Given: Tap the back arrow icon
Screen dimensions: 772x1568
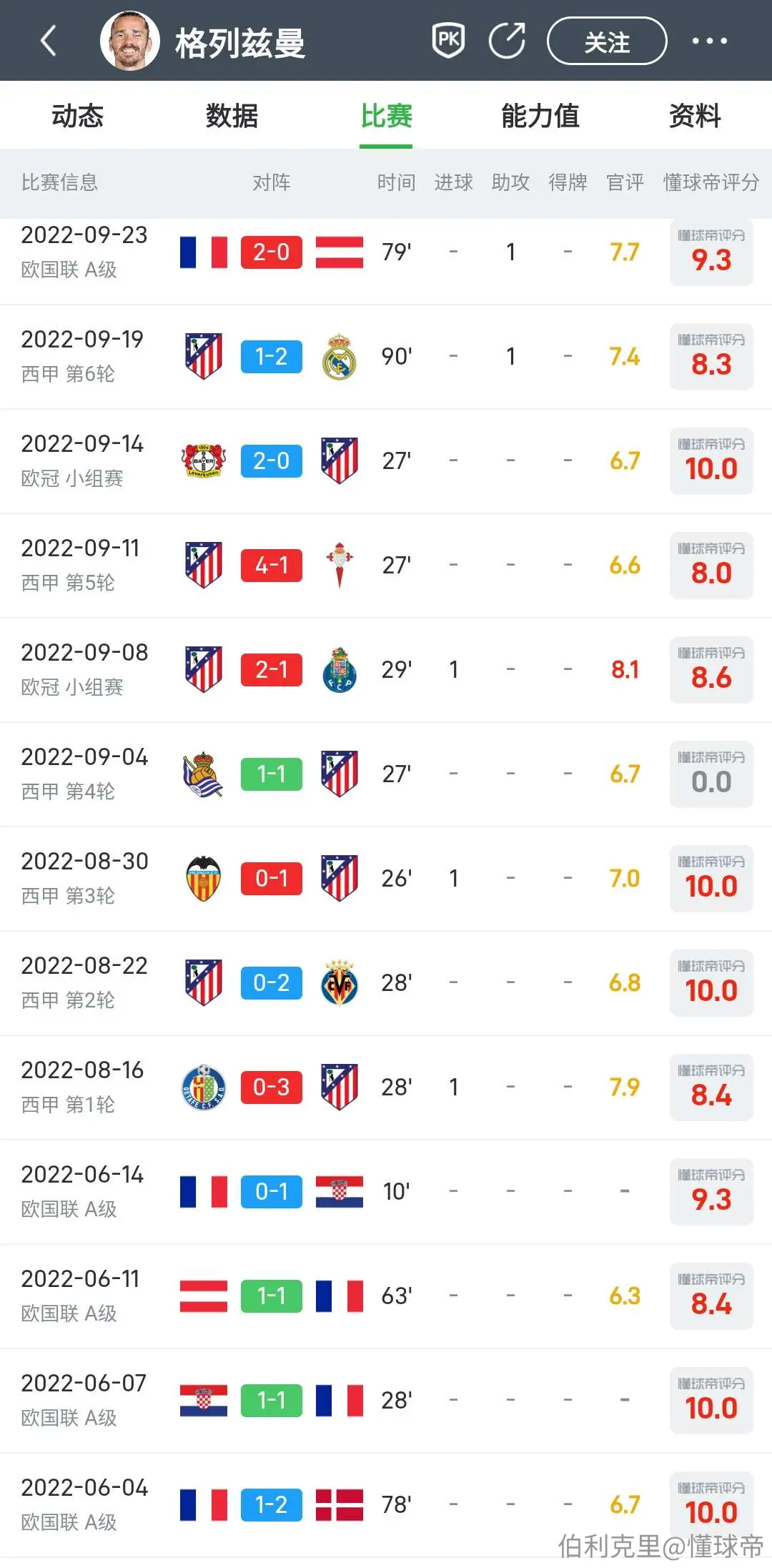Looking at the screenshot, I should (49, 41).
